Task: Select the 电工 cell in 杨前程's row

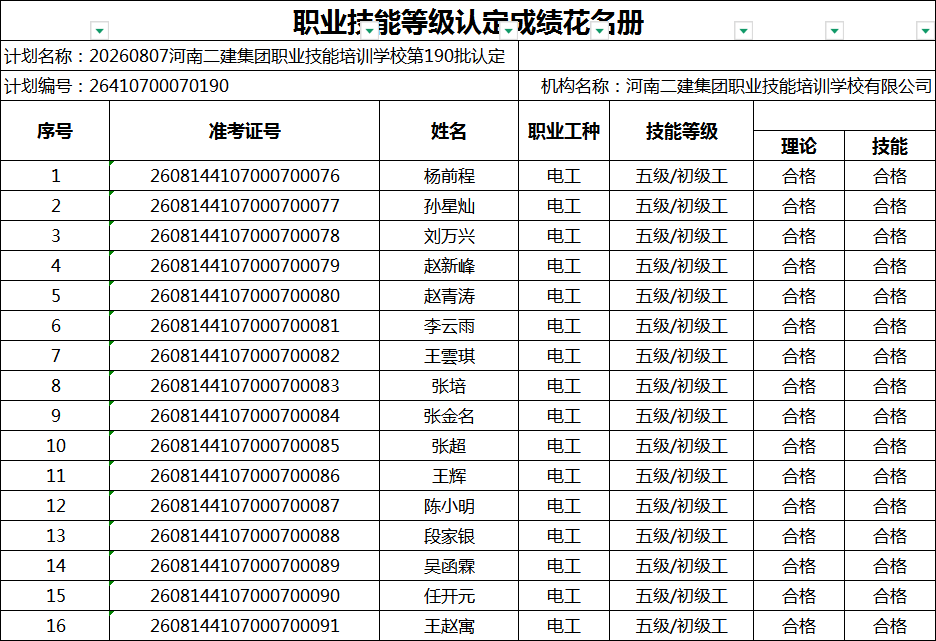Action: (x=564, y=176)
